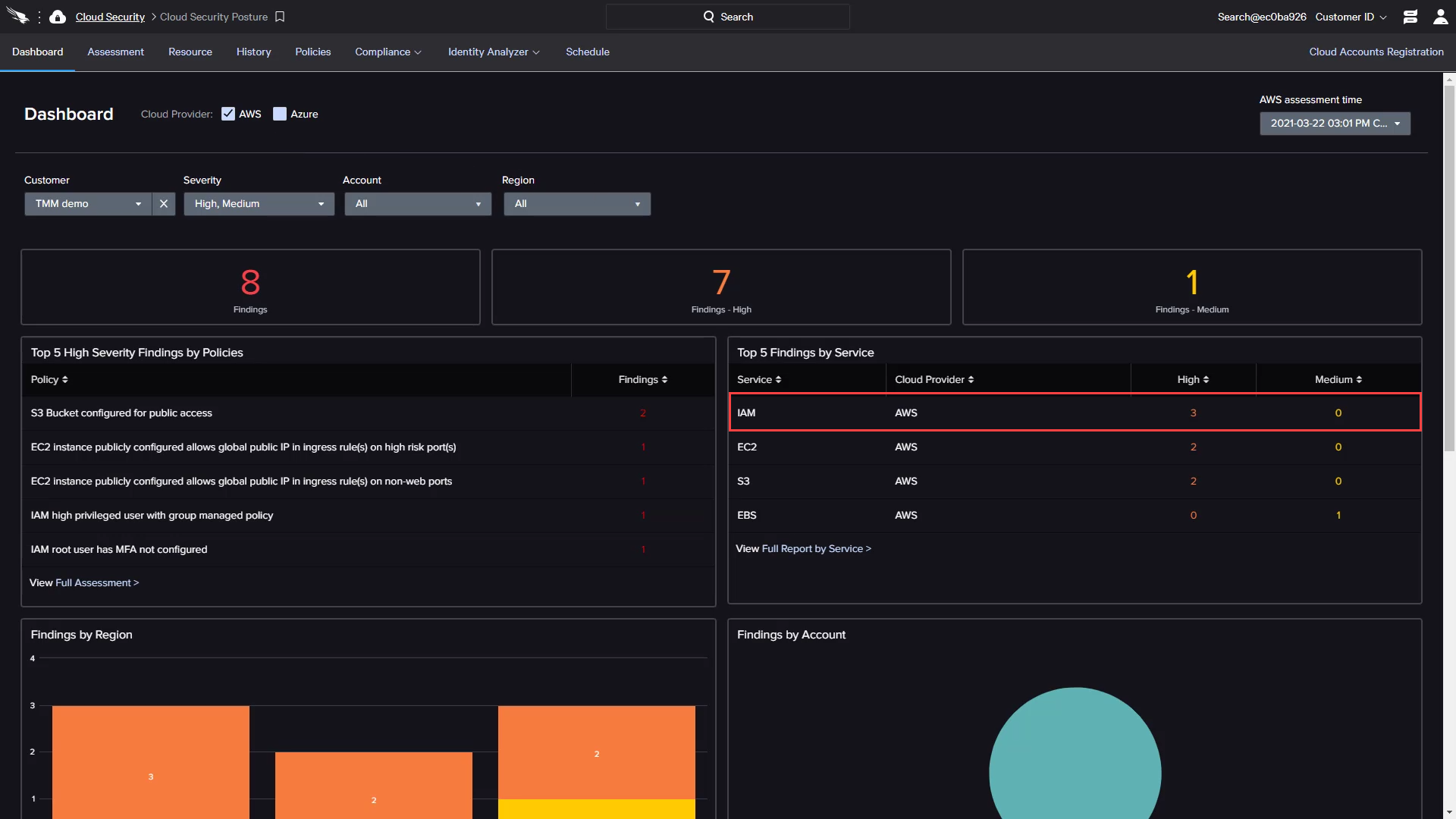Click the cloud home icon in breadcrumb

pos(58,17)
